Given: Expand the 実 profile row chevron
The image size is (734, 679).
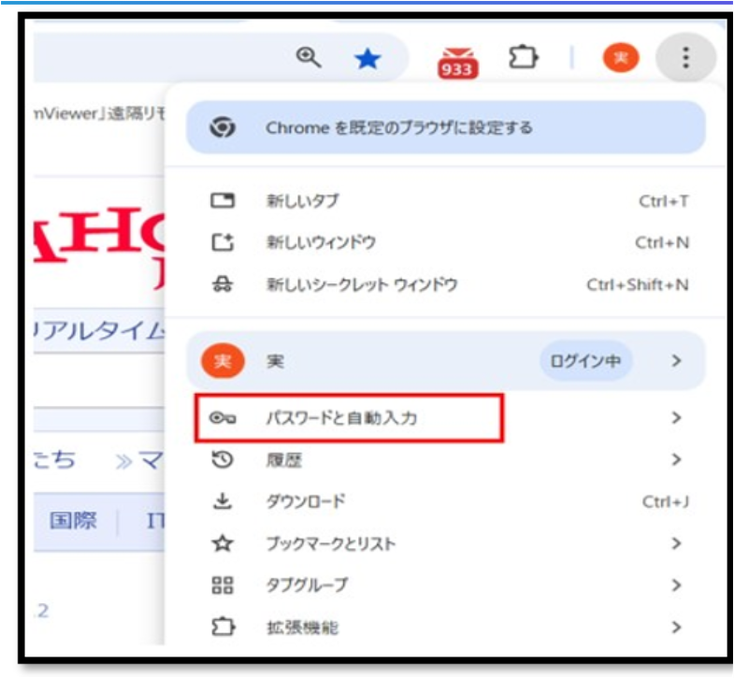Looking at the screenshot, I should 676,361.
